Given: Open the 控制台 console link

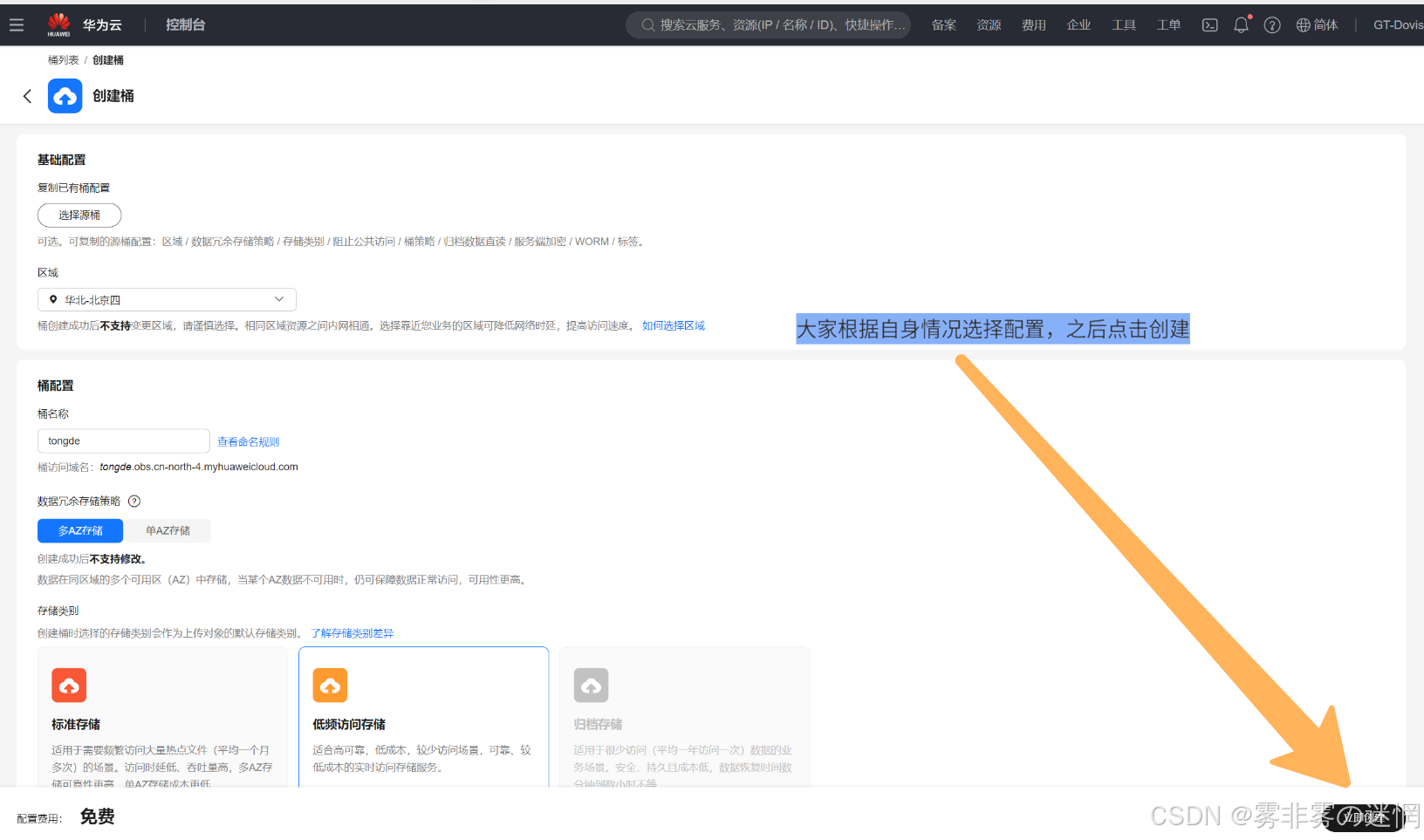Looking at the screenshot, I should (185, 25).
